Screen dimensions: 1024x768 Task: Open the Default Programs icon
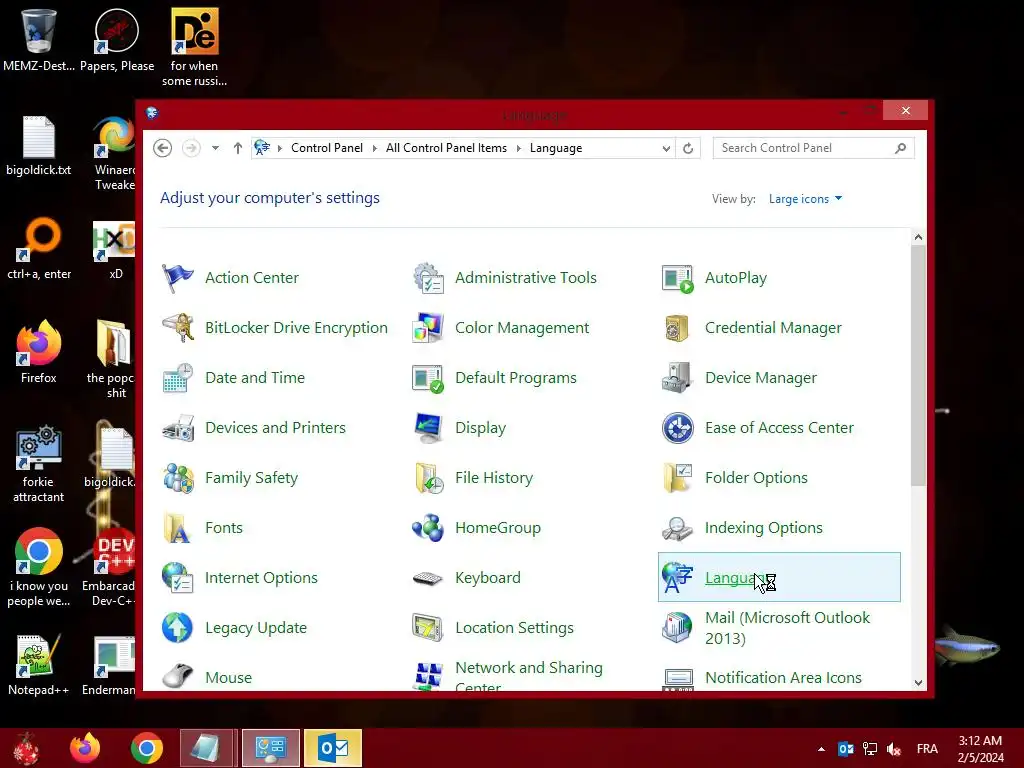pos(428,378)
